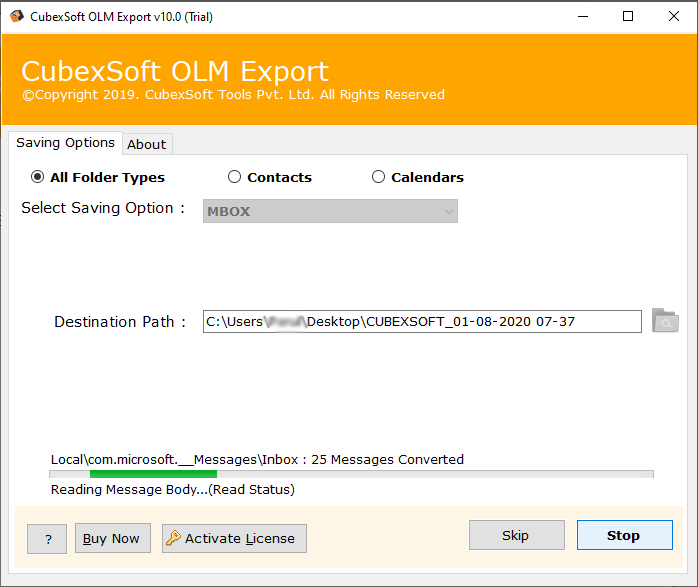Maximize the CubexSoft OLM Export window
Viewport: 698px width, 587px height.
(x=628, y=16)
